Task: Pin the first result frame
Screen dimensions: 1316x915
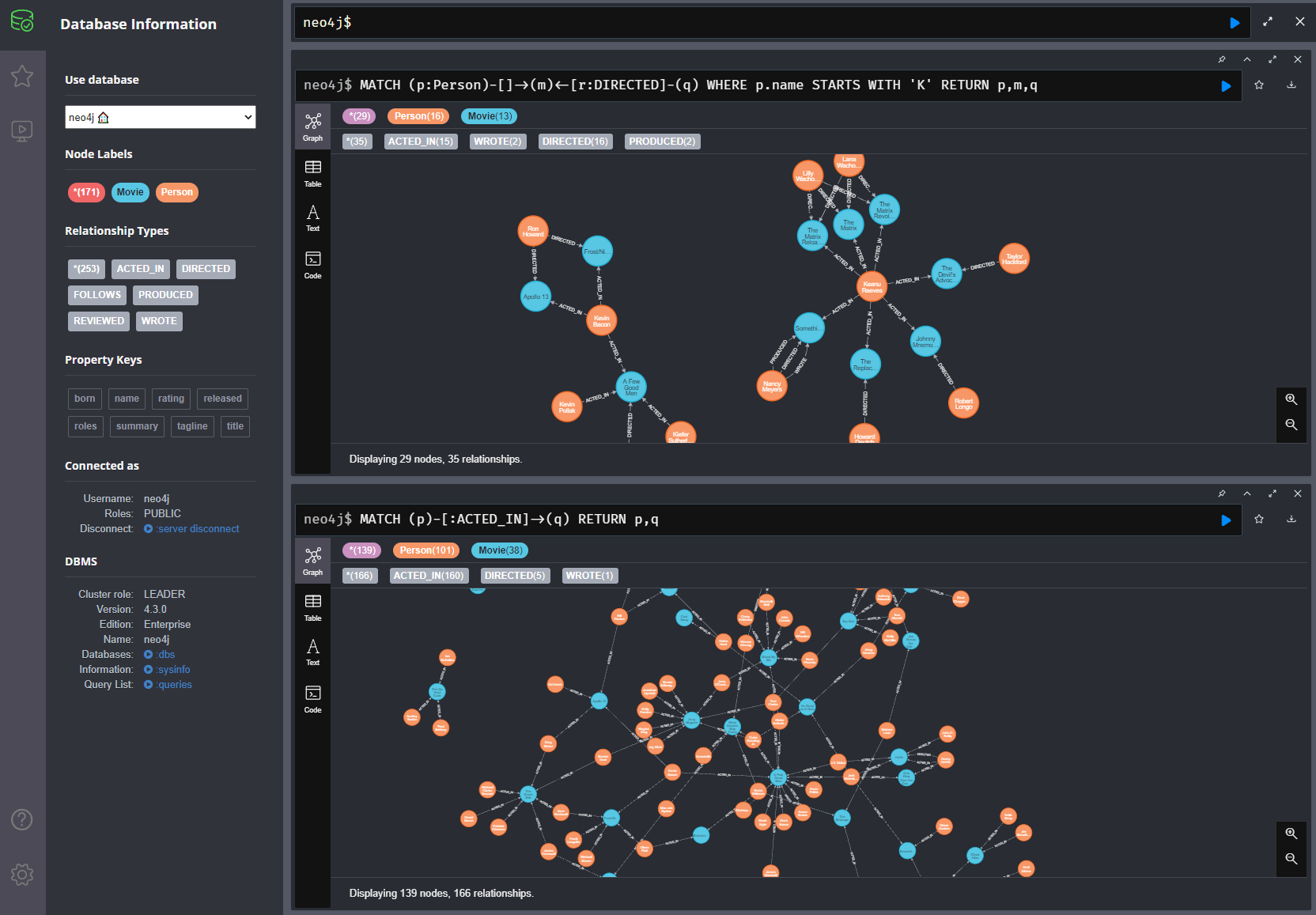Action: 1222,59
